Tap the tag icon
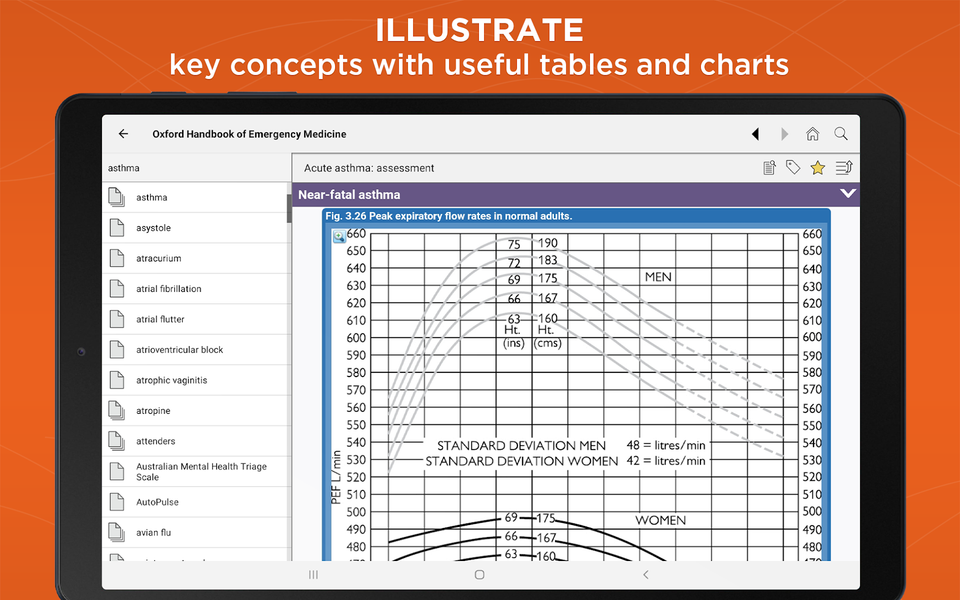Screen dimensions: 960x600 click(x=793, y=167)
